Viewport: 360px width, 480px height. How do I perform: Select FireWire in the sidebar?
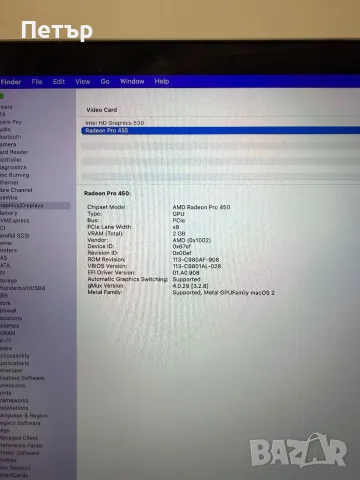click(9, 198)
